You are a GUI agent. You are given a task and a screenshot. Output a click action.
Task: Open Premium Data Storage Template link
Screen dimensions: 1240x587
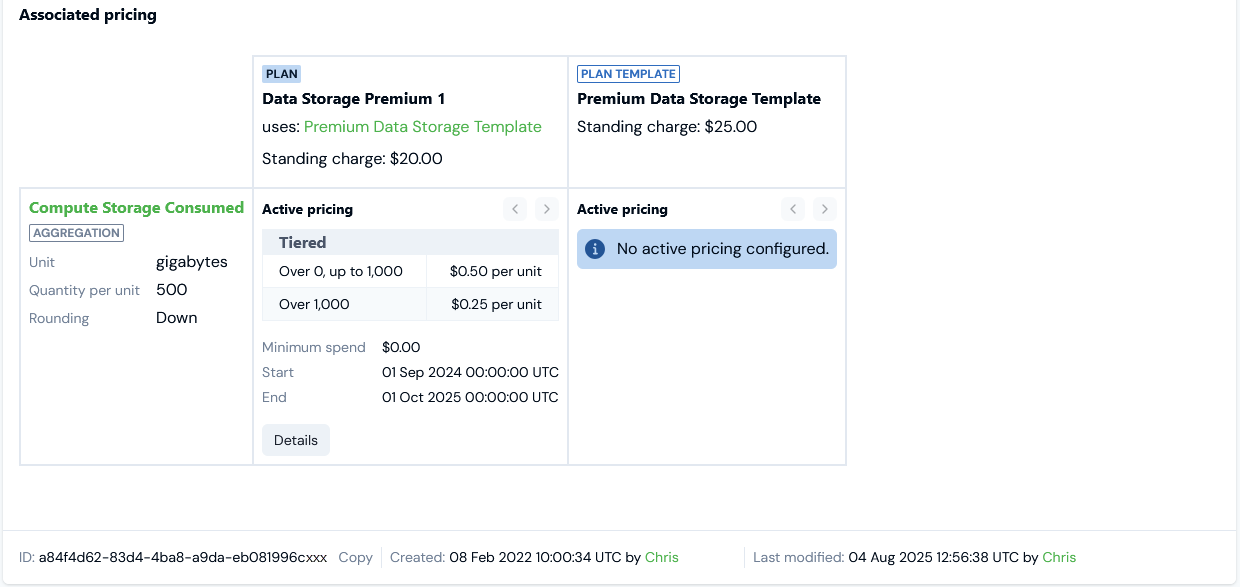[x=423, y=127]
